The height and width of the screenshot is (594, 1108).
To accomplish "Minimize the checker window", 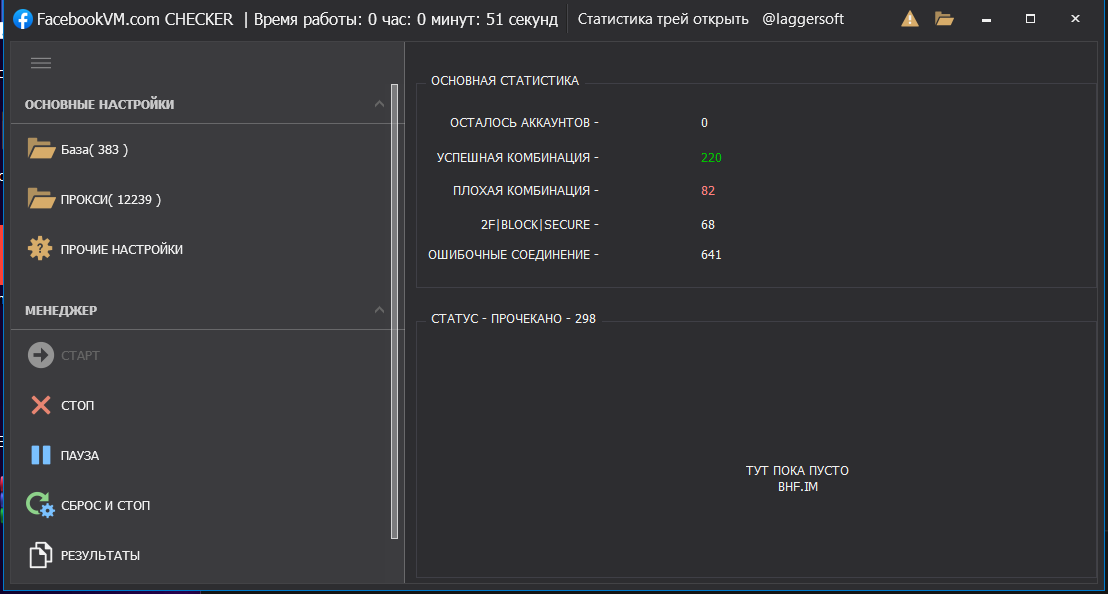I will click(986, 19).
